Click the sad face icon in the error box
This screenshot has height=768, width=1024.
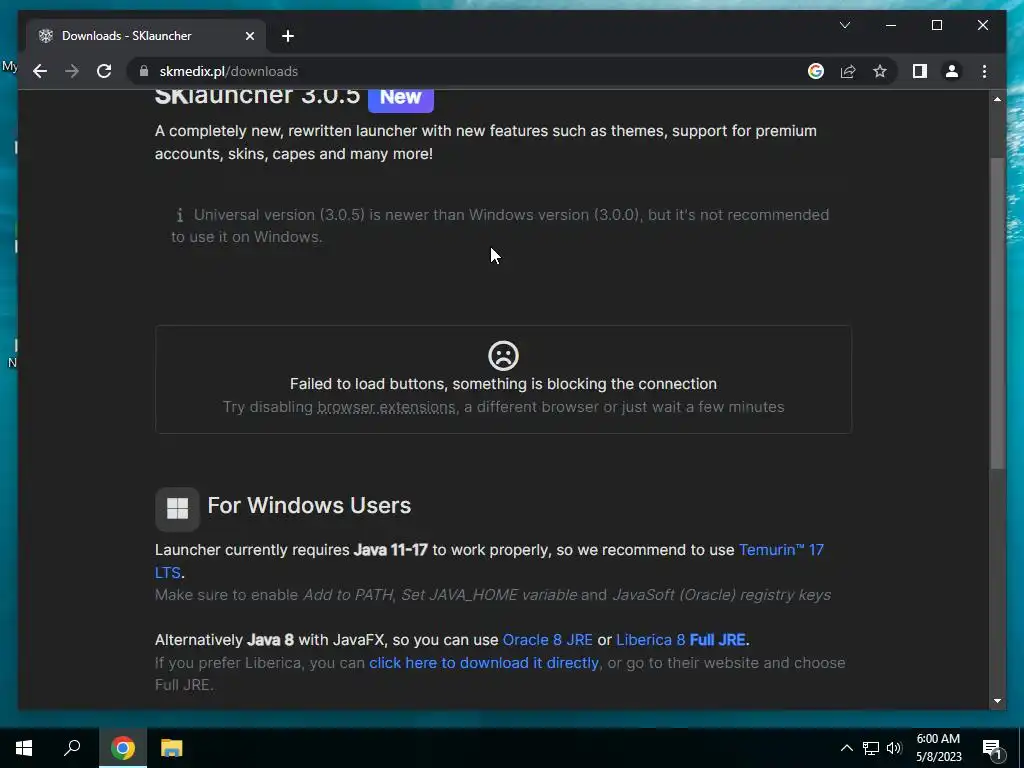click(x=503, y=356)
